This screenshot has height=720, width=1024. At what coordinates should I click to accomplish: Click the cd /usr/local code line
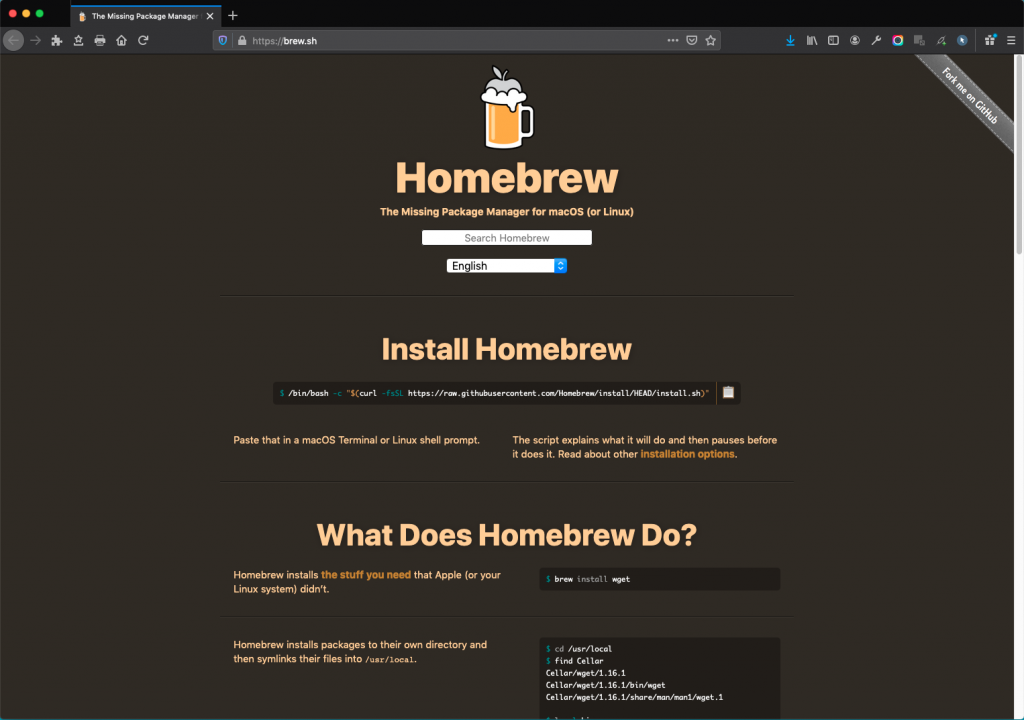click(x=579, y=649)
